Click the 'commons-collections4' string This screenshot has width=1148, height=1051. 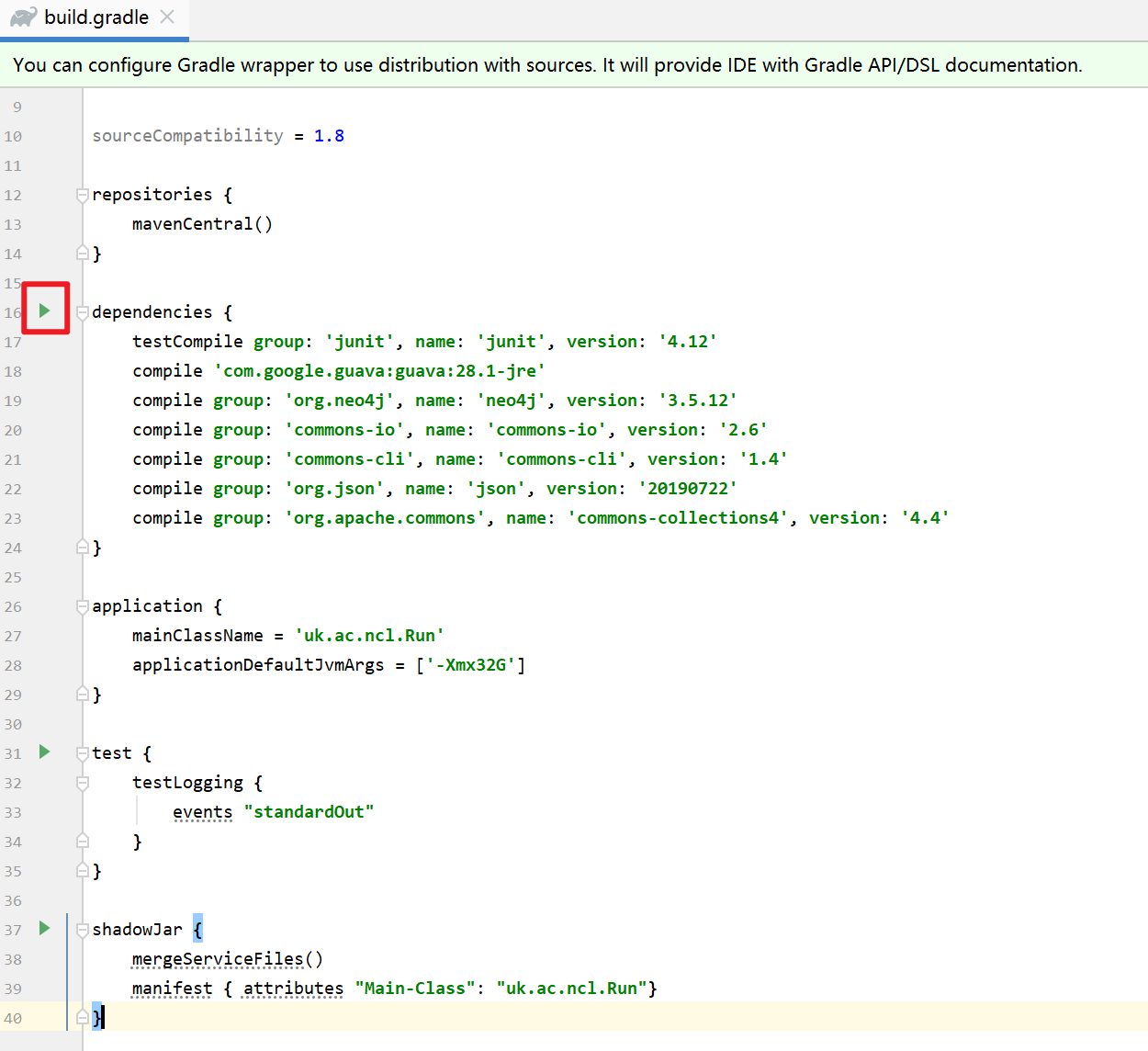(678, 518)
